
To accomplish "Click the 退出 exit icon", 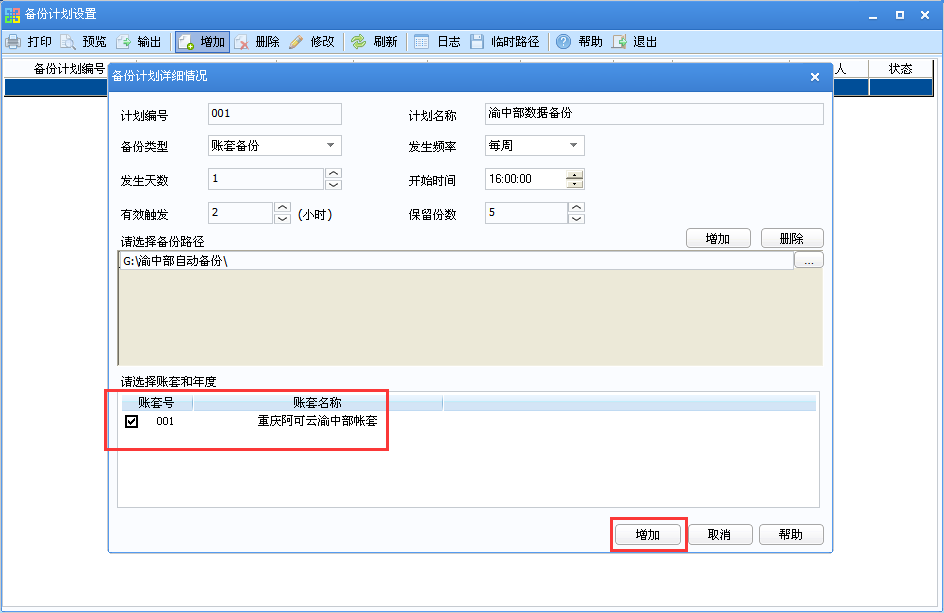I will (620, 41).
